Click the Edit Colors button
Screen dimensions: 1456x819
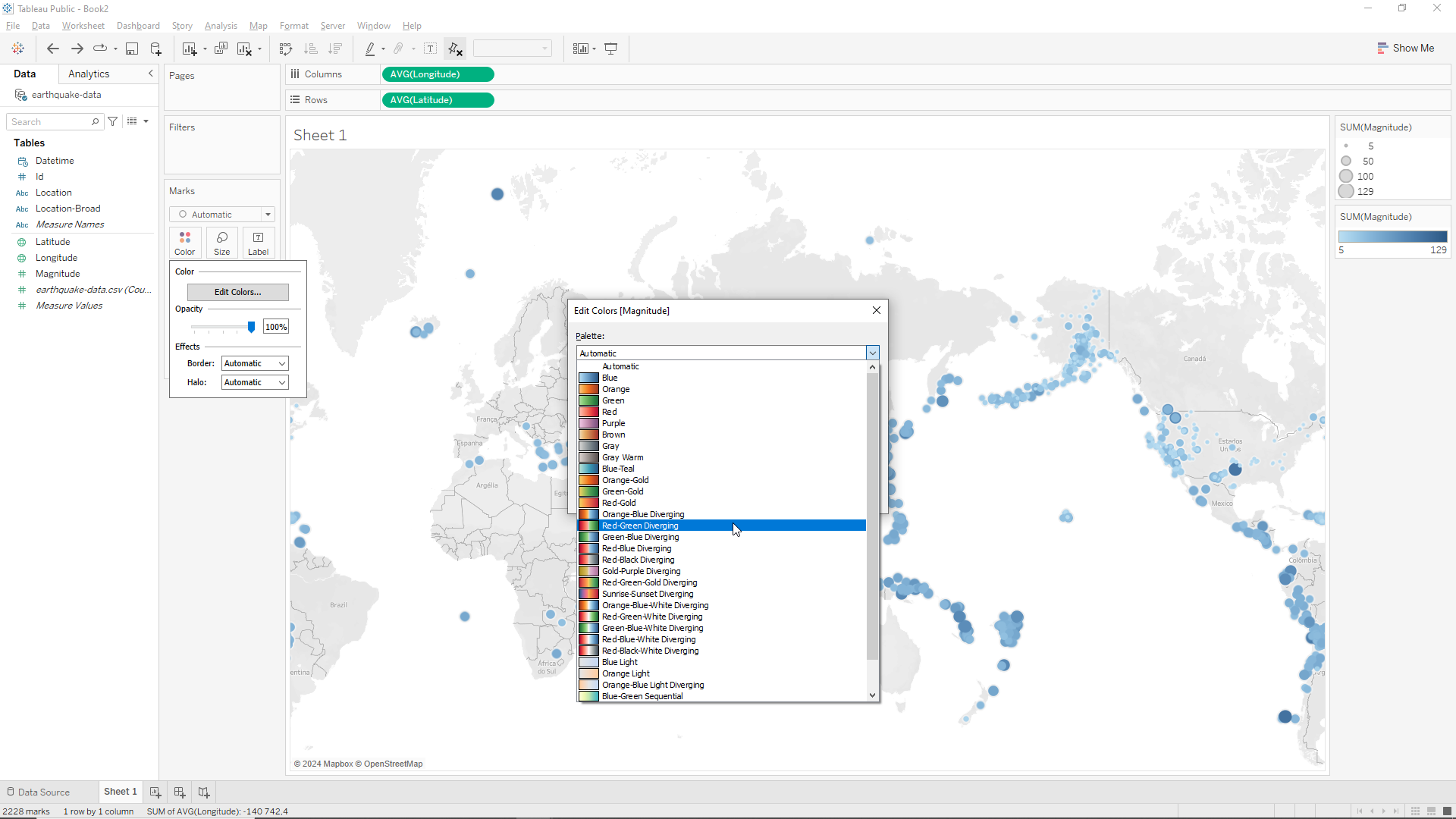click(237, 292)
